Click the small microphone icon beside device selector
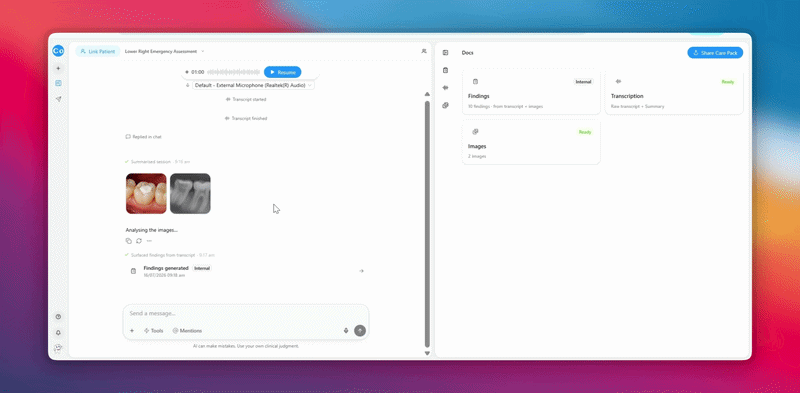800x393 pixels. 188,85
